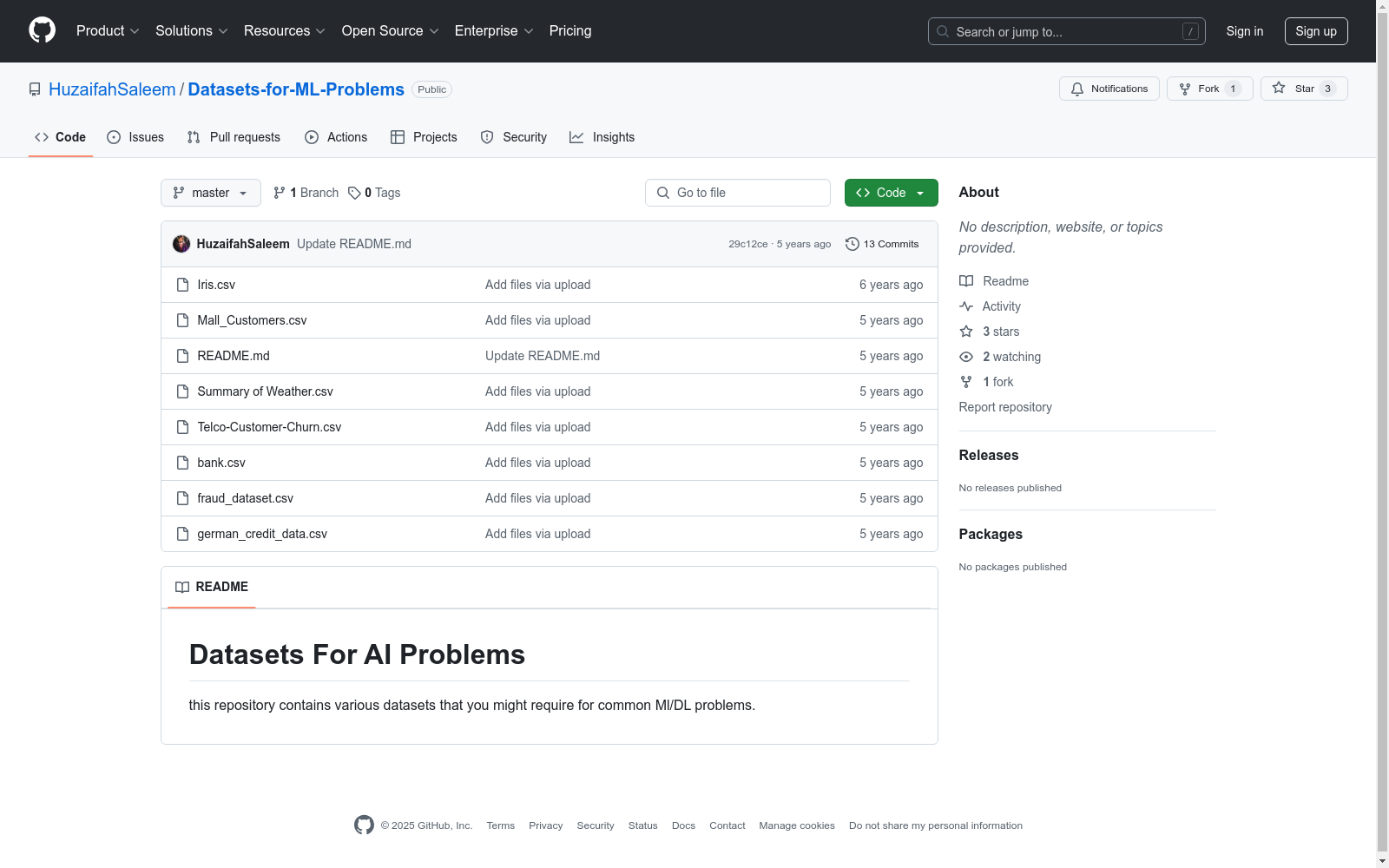The image size is (1389, 868).
Task: Click the file icon next to README.md
Action: [x=182, y=356]
